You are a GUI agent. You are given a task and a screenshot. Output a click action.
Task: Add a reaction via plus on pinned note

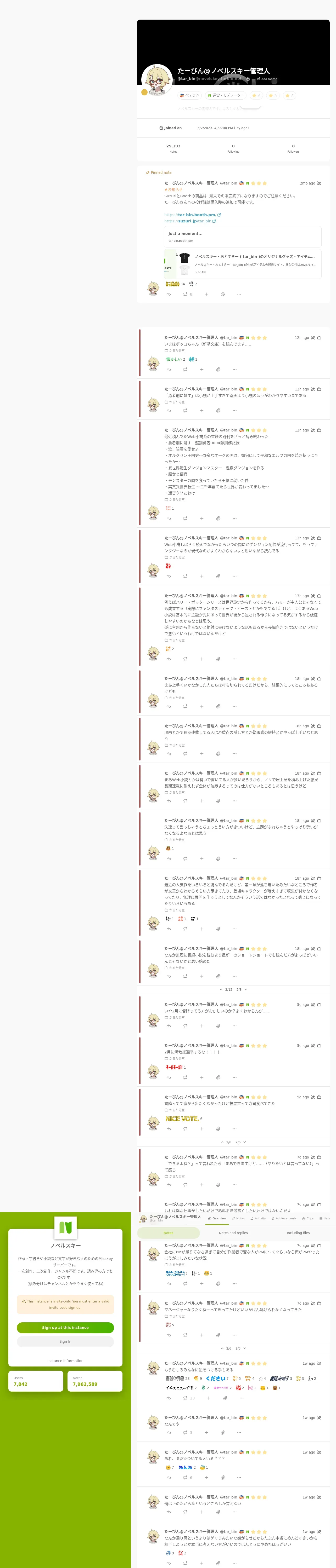pos(206,294)
